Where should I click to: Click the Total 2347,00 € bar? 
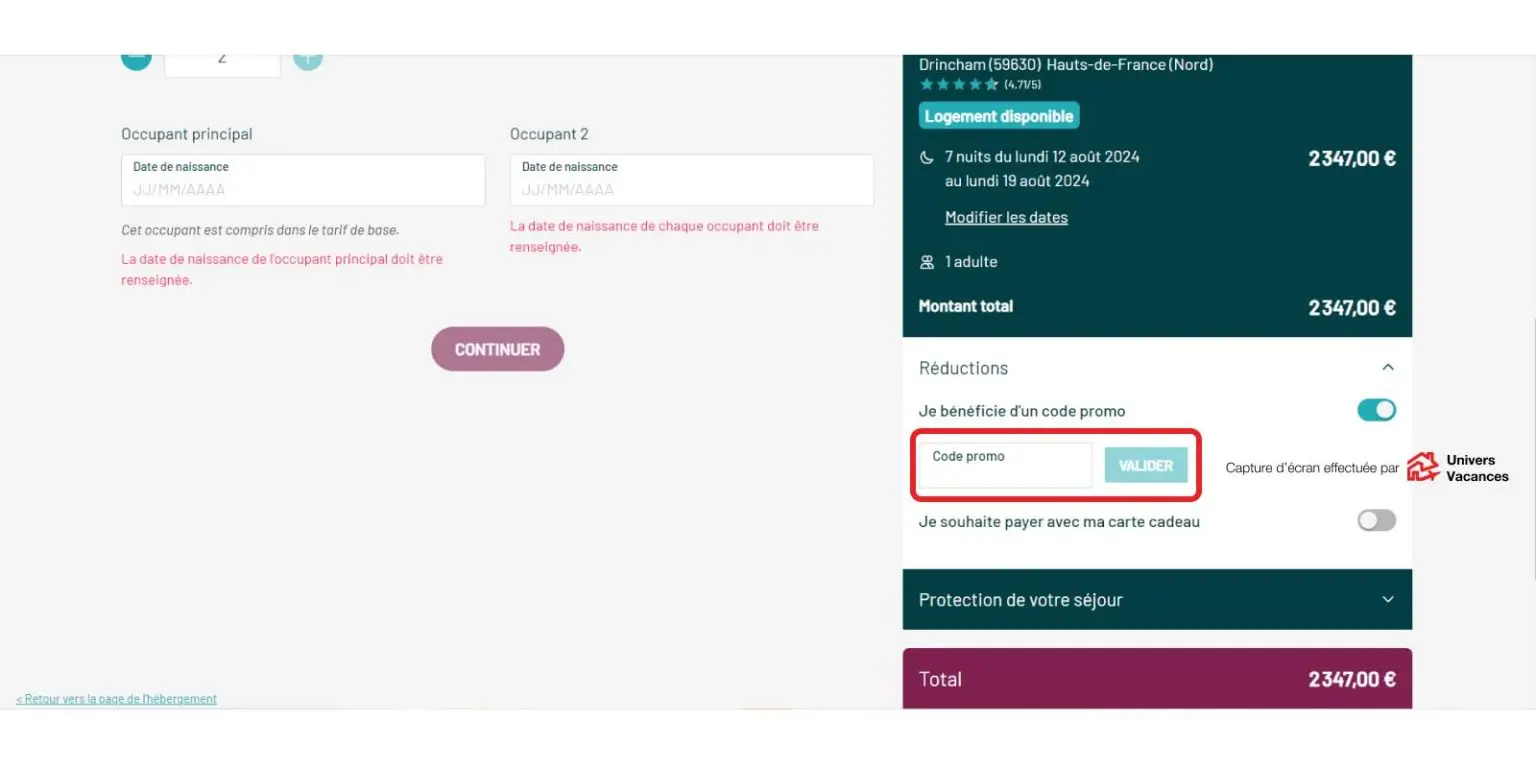tap(1157, 679)
